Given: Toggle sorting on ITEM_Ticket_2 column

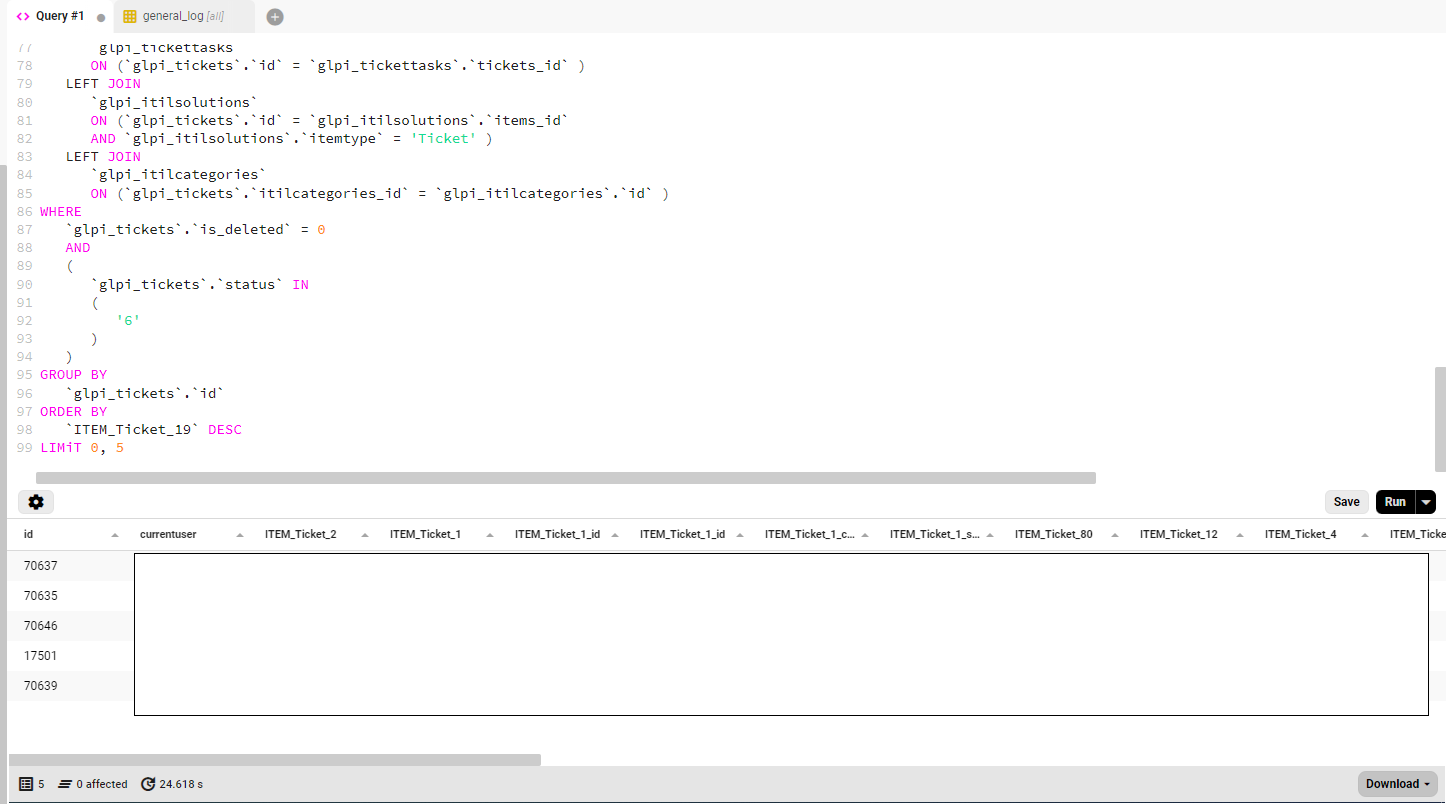Looking at the screenshot, I should click(364, 533).
